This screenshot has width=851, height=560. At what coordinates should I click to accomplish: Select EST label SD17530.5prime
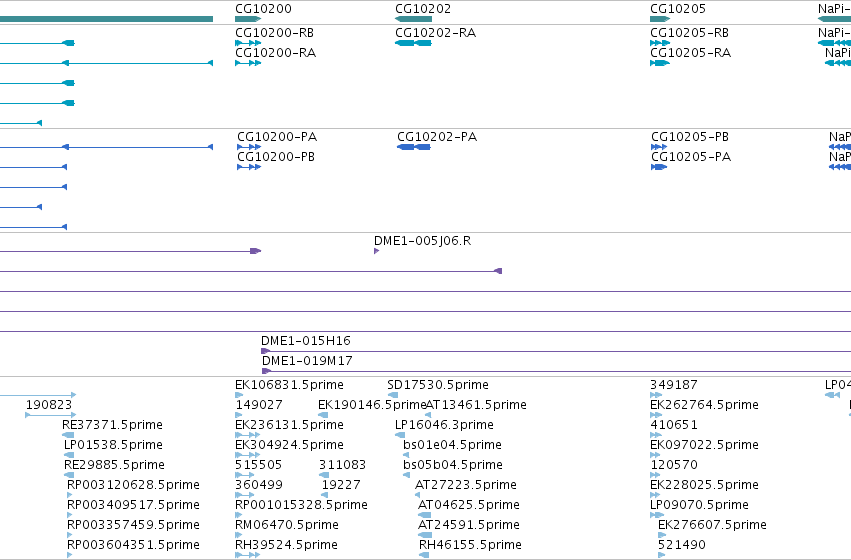tap(438, 385)
